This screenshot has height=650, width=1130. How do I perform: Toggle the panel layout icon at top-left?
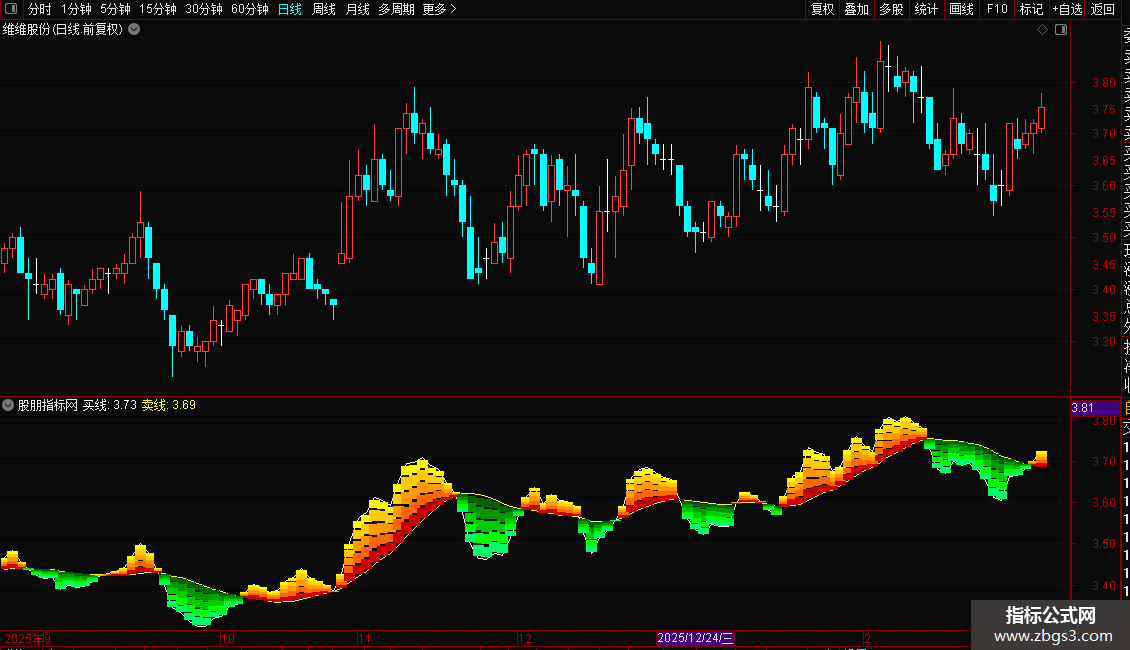tap(11, 9)
